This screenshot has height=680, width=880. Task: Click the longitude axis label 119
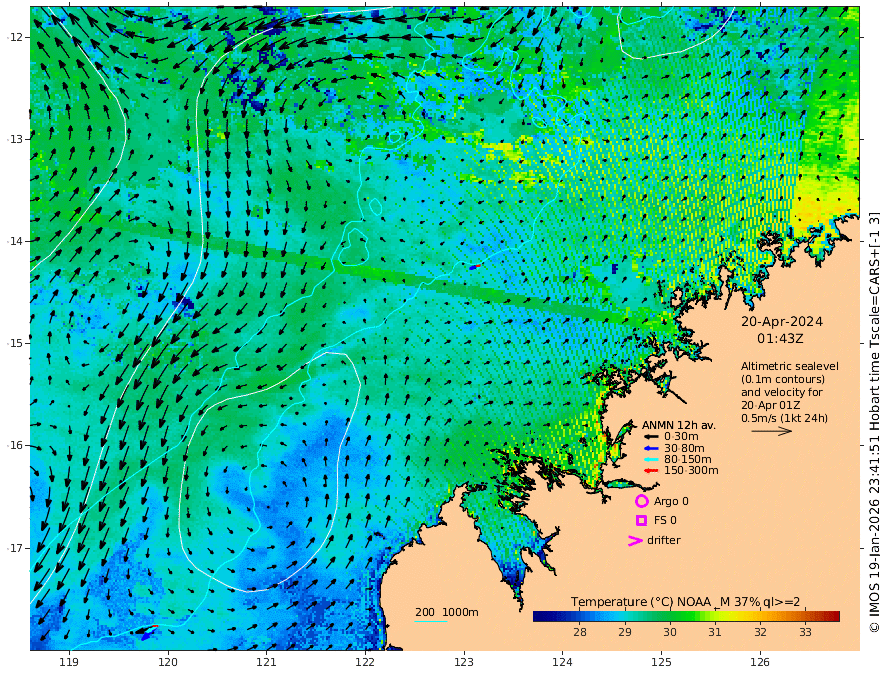tap(69, 662)
